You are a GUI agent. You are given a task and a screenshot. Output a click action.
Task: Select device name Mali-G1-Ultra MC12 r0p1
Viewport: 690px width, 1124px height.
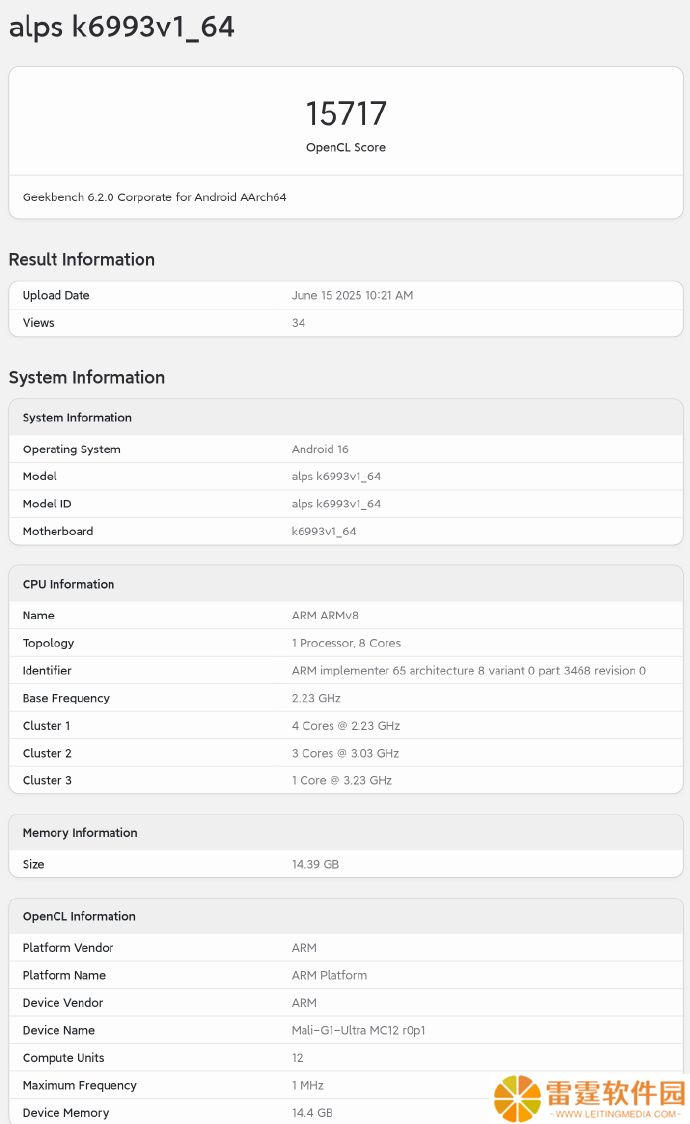358,1030
